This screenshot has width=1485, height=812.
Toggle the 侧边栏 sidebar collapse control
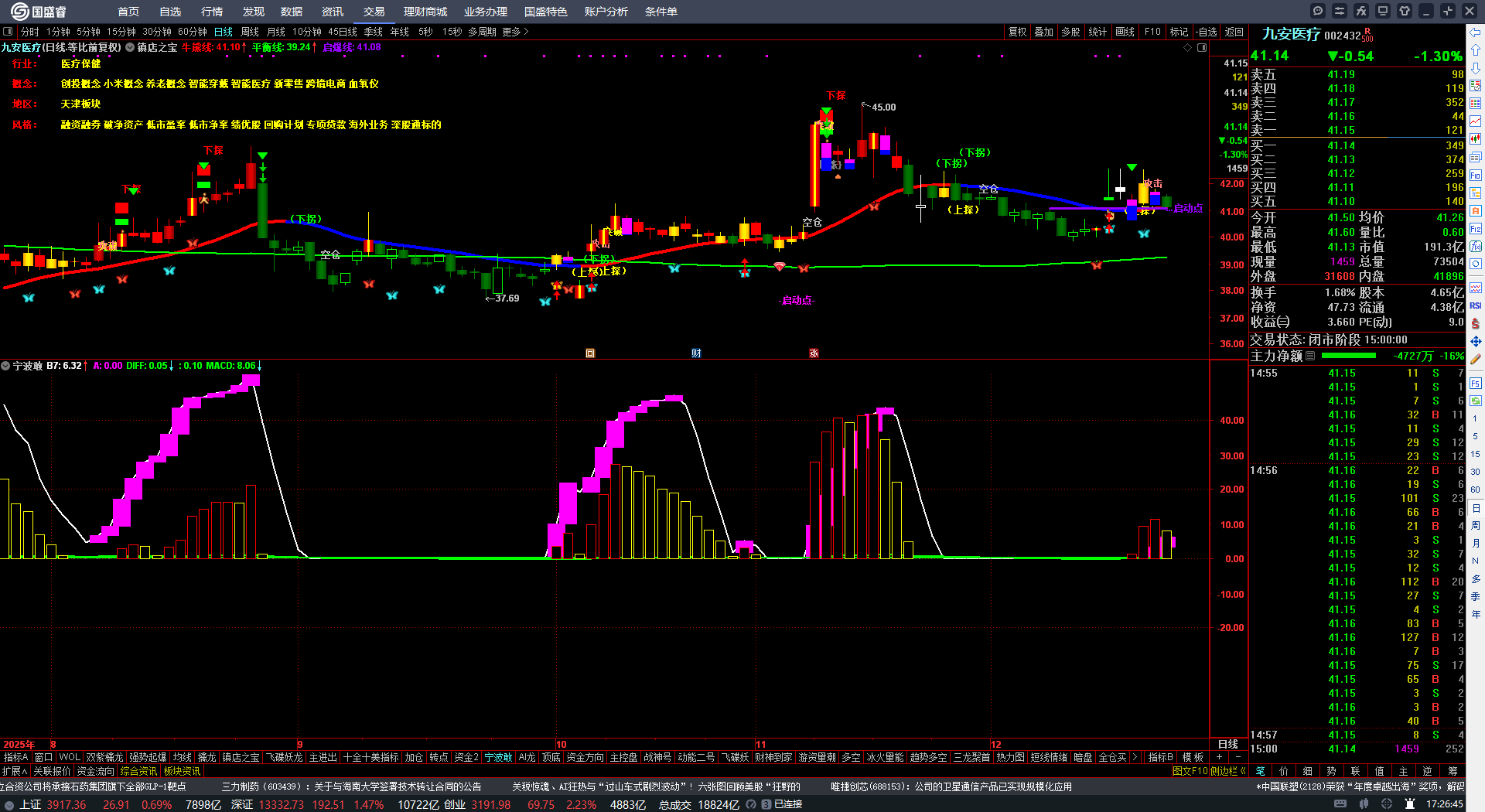[1228, 771]
